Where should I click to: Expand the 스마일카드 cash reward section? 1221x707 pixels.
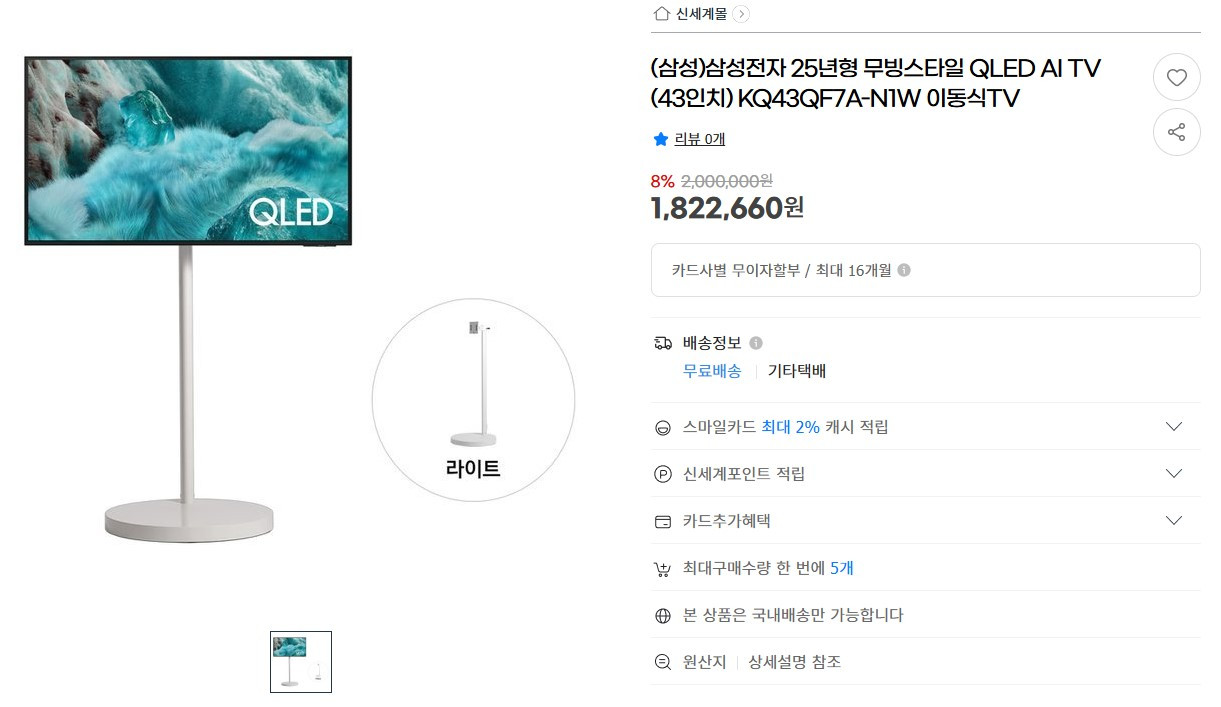1174,426
